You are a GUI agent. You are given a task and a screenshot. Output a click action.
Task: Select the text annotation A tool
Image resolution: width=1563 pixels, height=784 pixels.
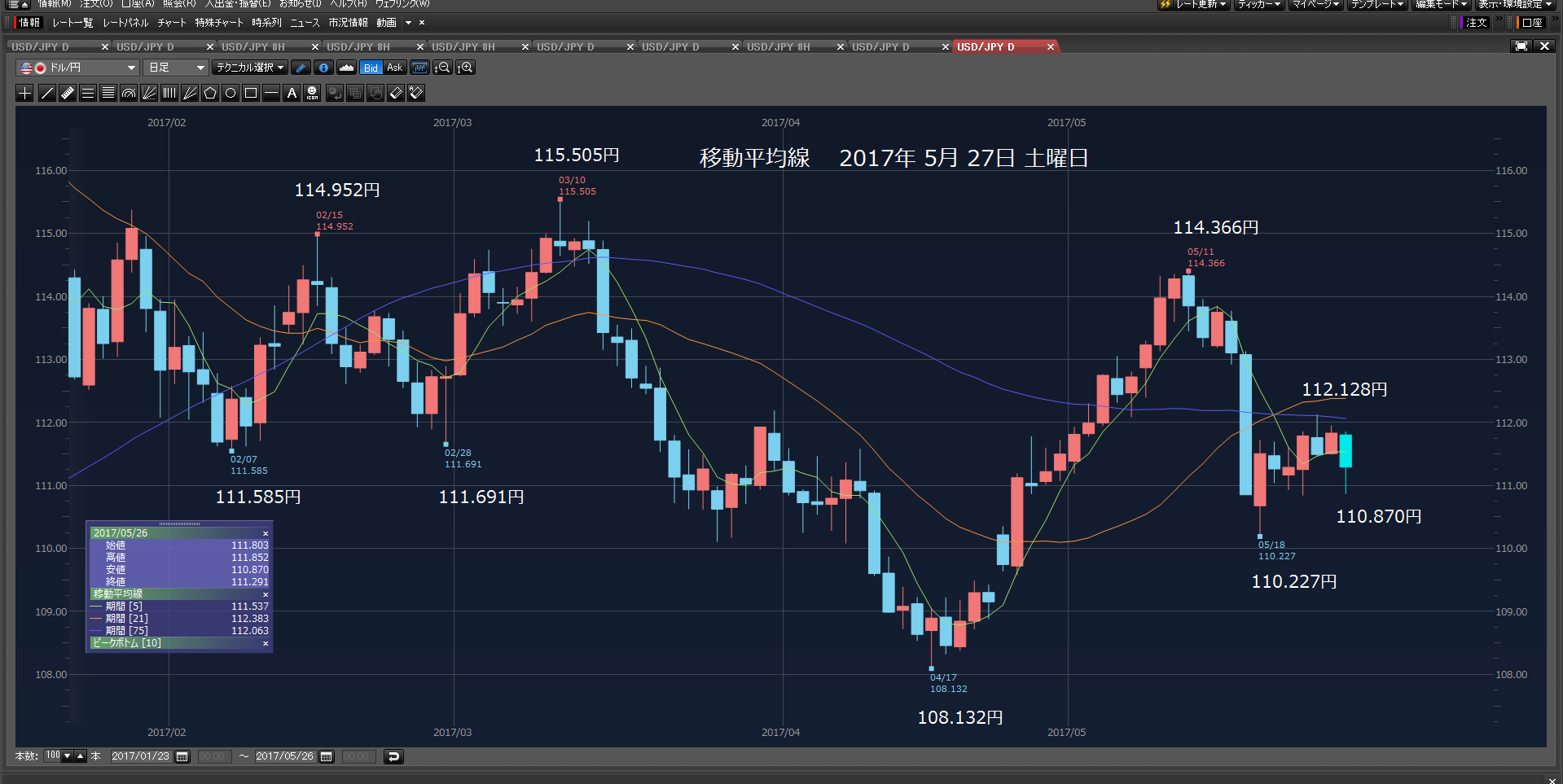292,93
